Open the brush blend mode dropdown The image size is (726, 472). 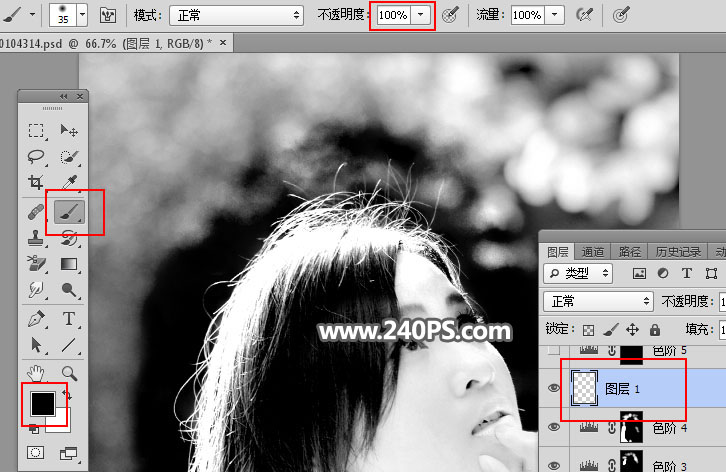237,15
